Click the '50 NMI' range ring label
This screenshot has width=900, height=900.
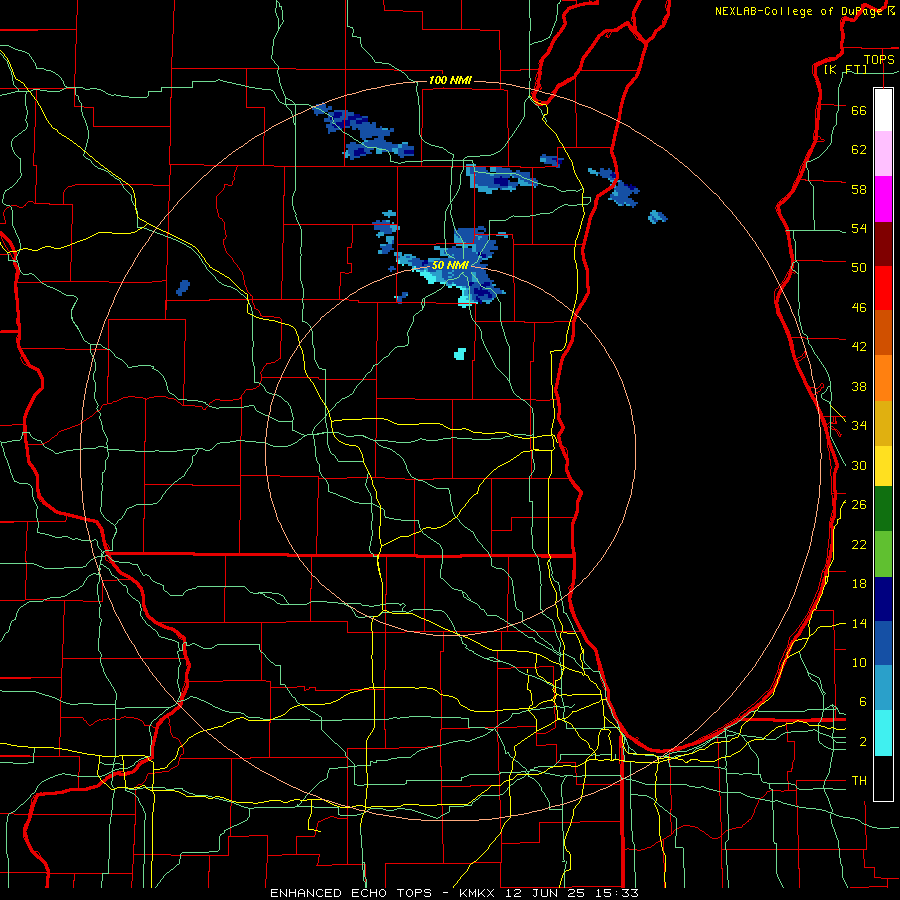pyautogui.click(x=450, y=266)
